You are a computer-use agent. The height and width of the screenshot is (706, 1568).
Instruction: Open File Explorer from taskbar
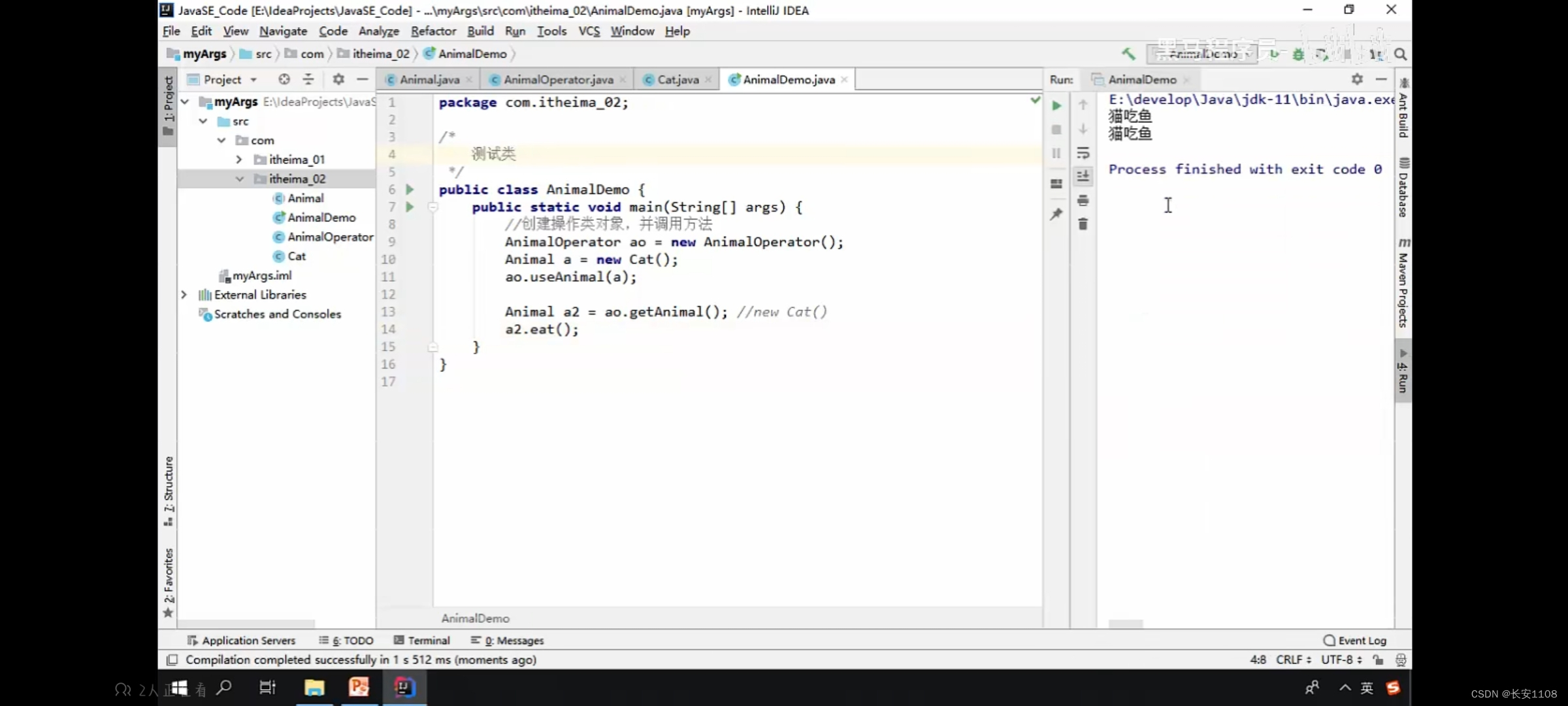[314, 688]
